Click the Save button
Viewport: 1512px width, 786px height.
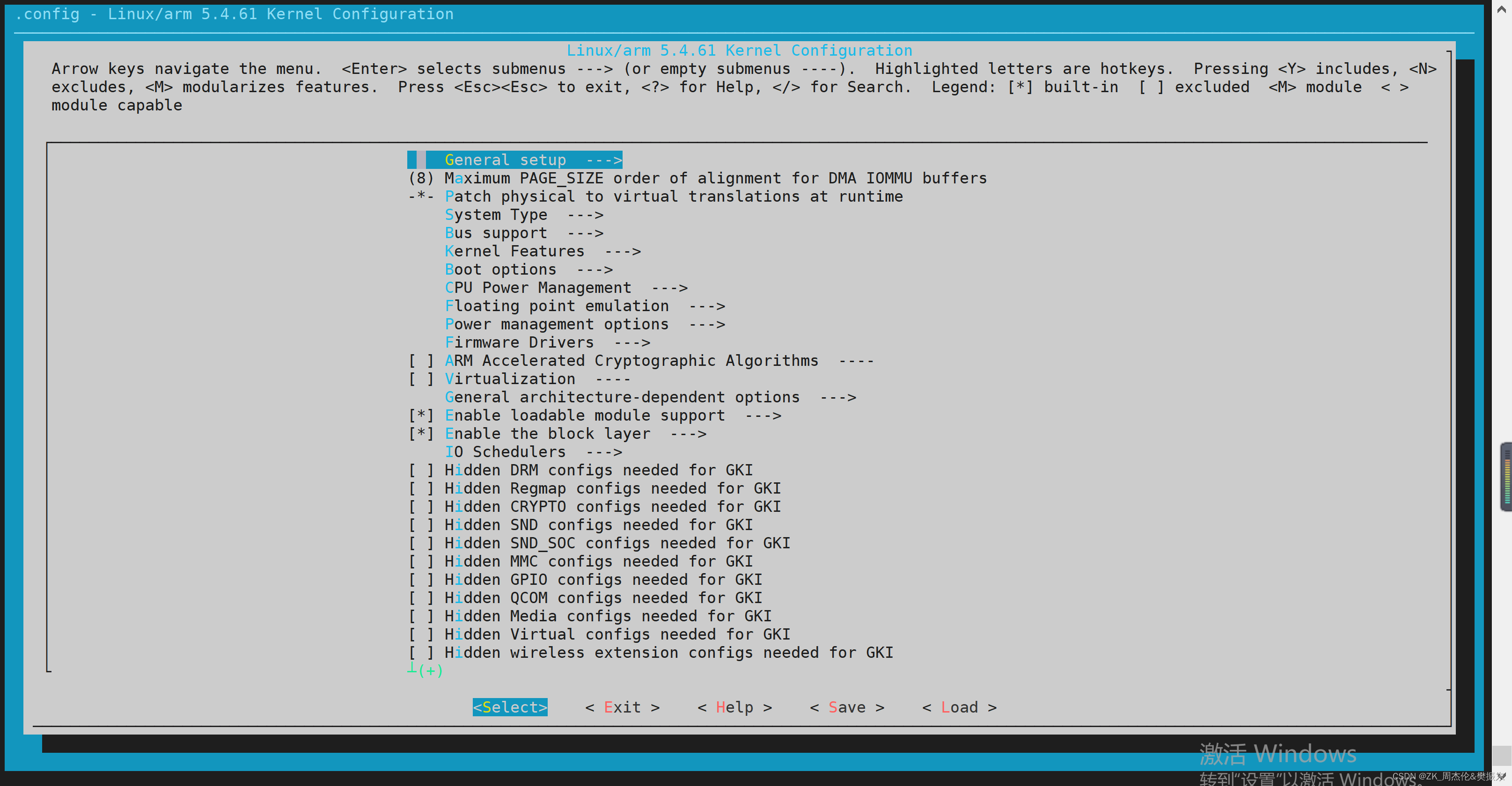(x=846, y=707)
